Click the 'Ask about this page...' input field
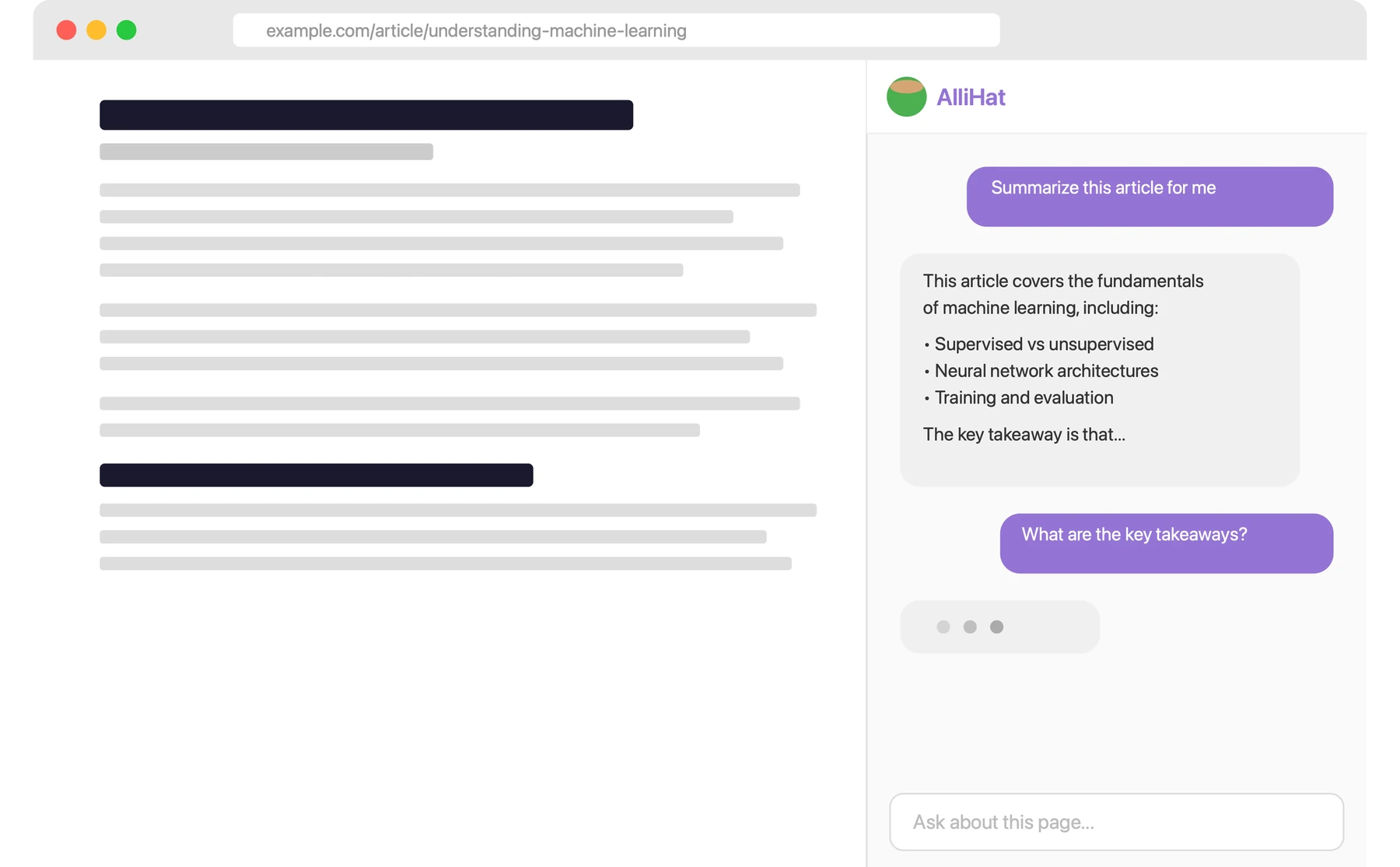This screenshot has height=867, width=1400. click(1116, 822)
